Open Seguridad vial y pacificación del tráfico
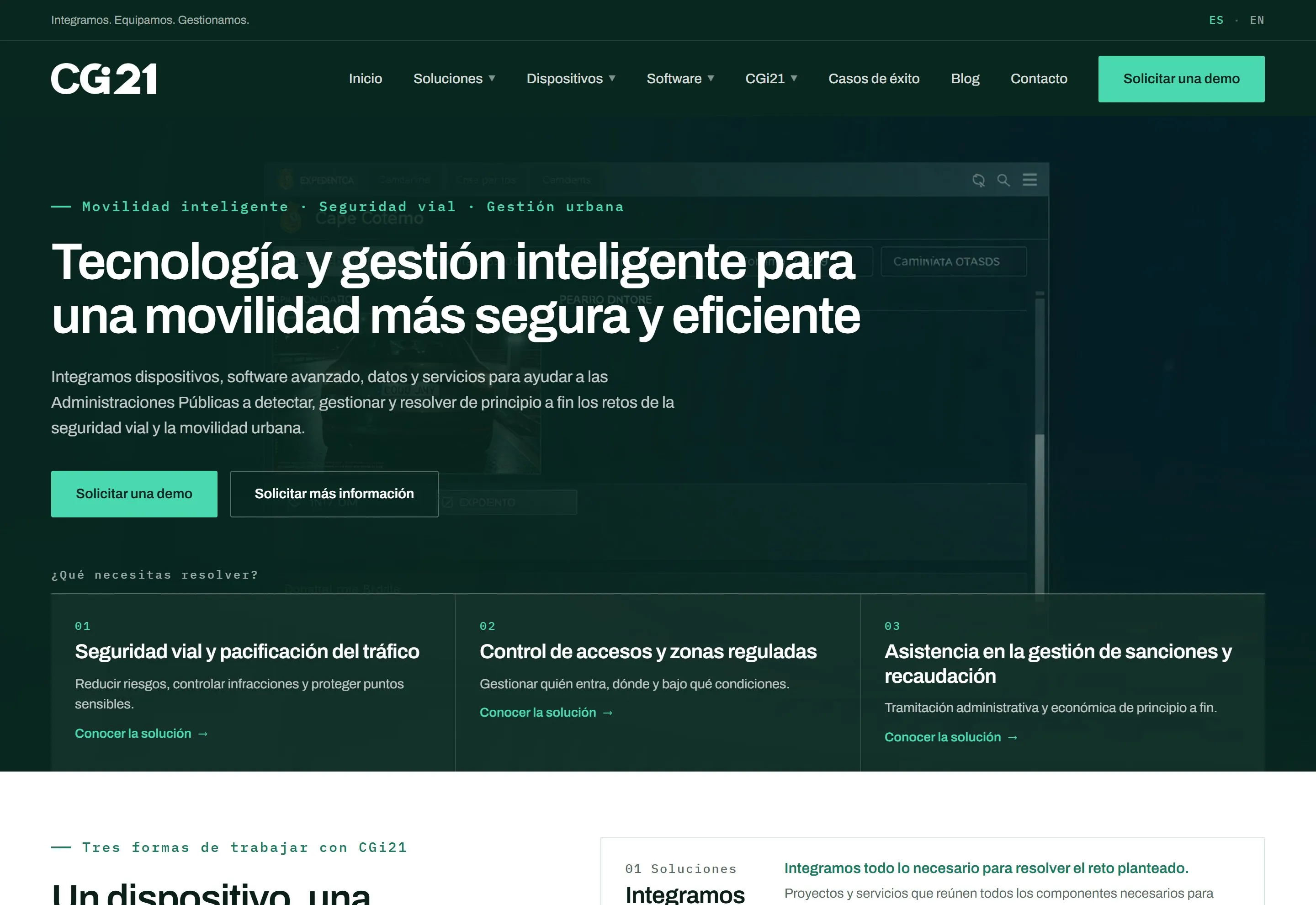The height and width of the screenshot is (905, 1316). (x=247, y=651)
